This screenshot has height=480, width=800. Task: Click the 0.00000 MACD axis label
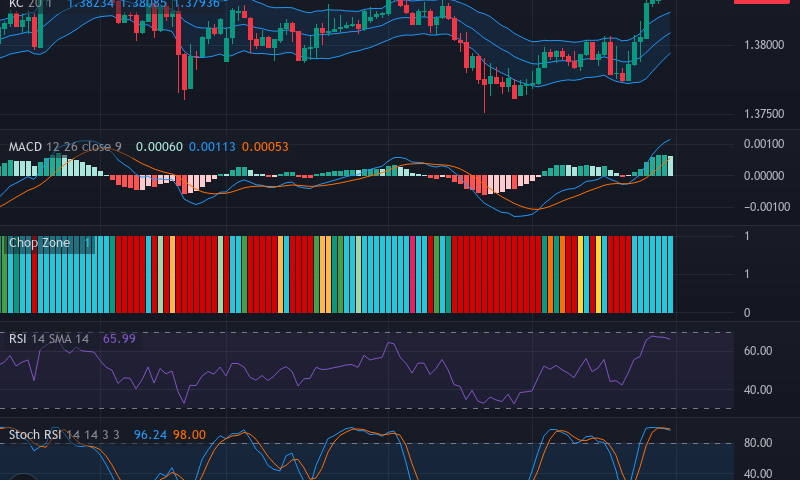click(x=764, y=176)
